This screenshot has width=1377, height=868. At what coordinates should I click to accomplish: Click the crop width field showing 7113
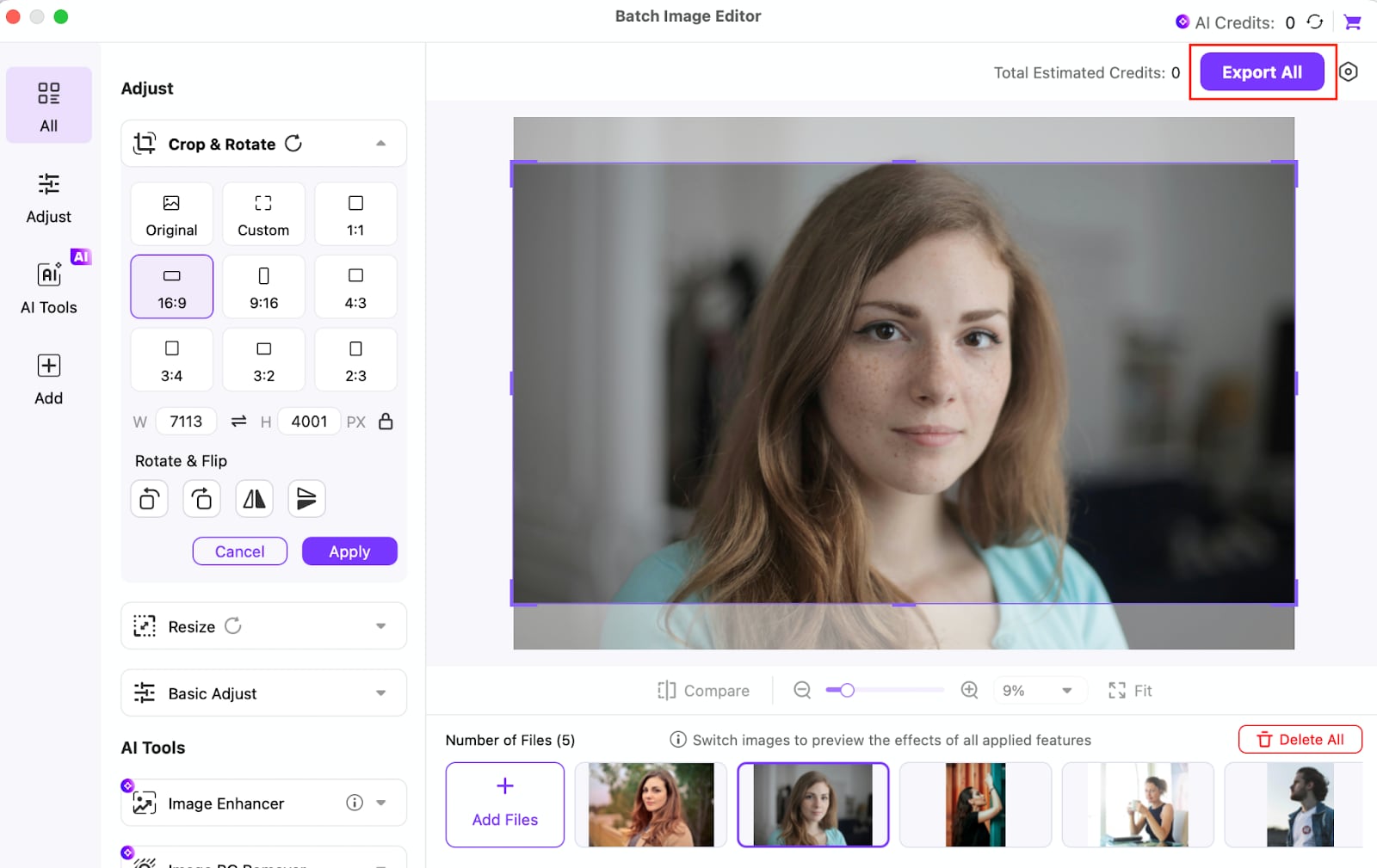186,422
